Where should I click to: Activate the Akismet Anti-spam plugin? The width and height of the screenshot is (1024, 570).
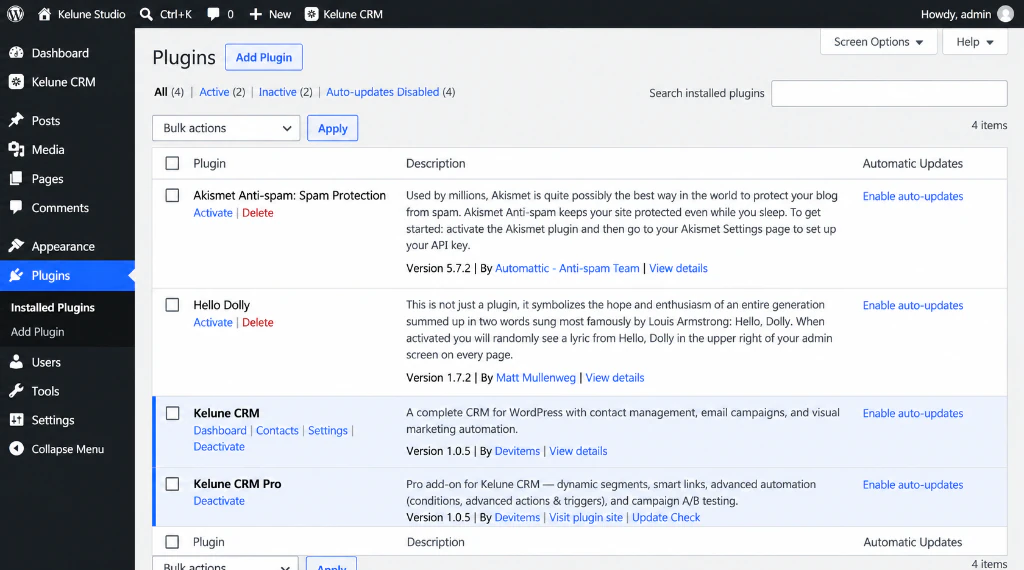pyautogui.click(x=213, y=213)
